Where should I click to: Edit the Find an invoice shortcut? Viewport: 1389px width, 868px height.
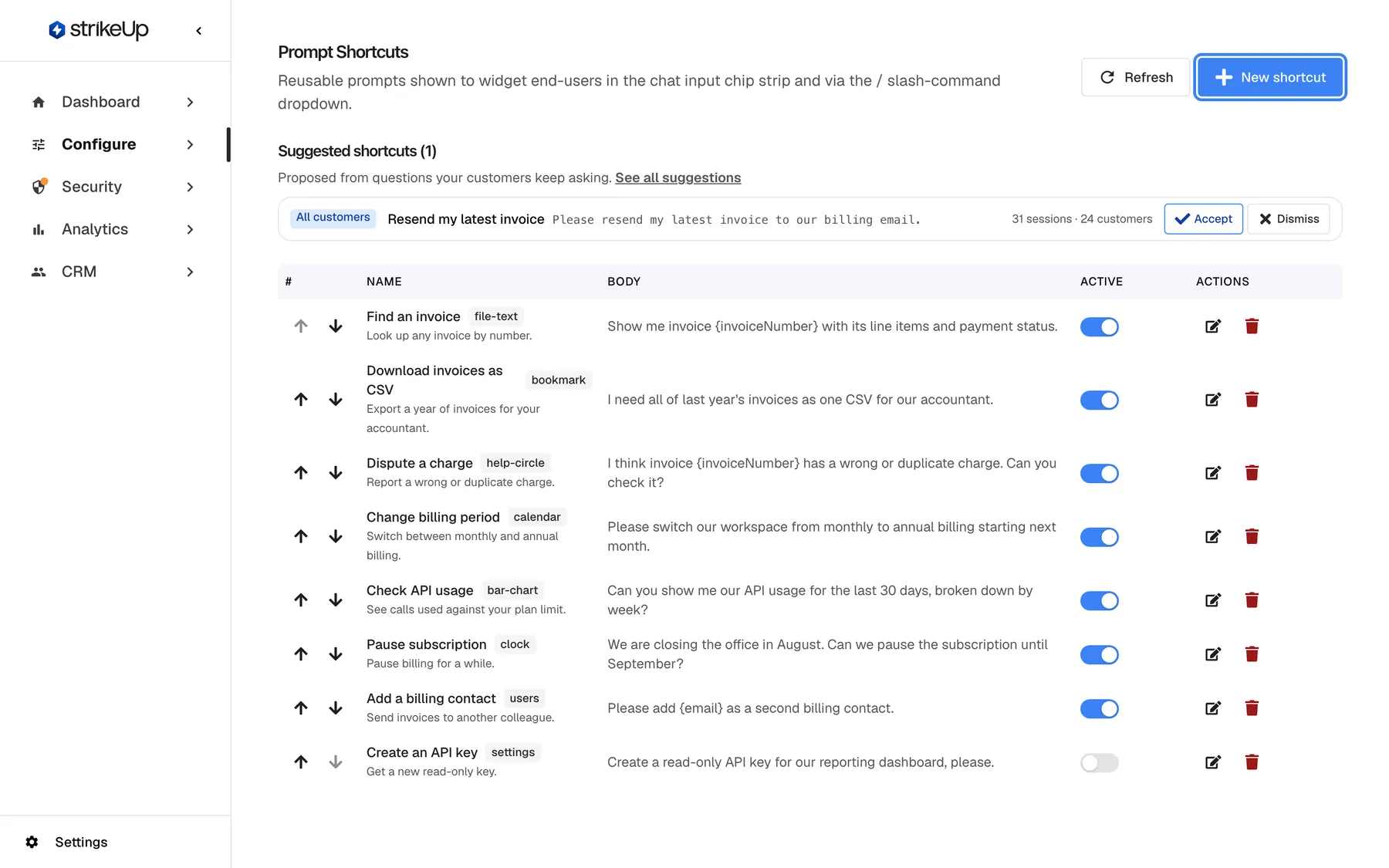1213,326
